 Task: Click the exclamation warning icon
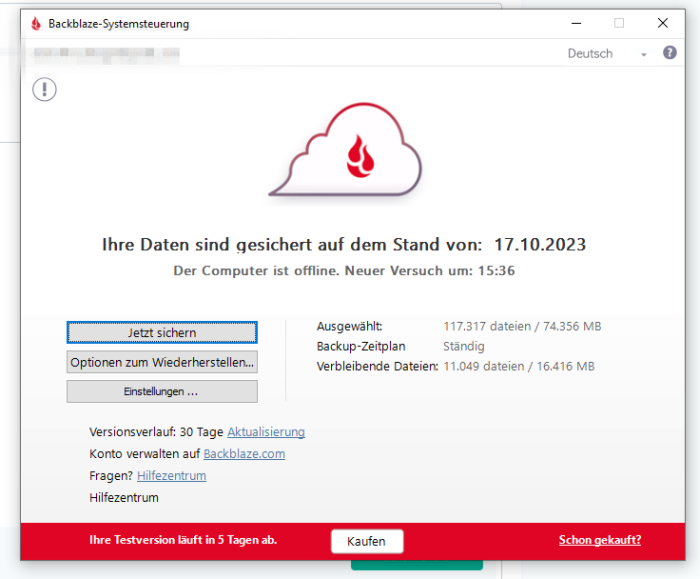(44, 89)
